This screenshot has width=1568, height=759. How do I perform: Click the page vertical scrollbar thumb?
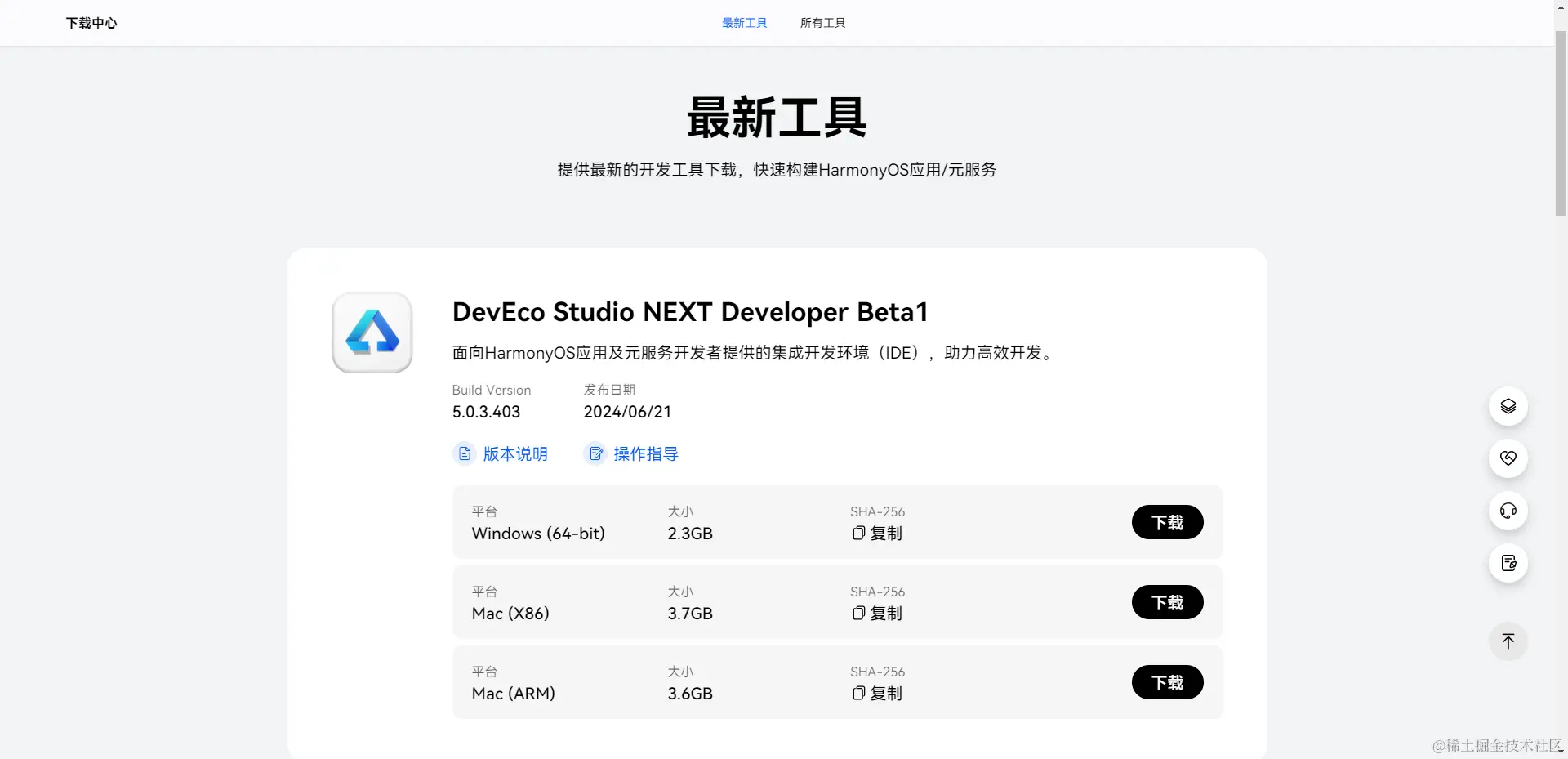pyautogui.click(x=1561, y=123)
